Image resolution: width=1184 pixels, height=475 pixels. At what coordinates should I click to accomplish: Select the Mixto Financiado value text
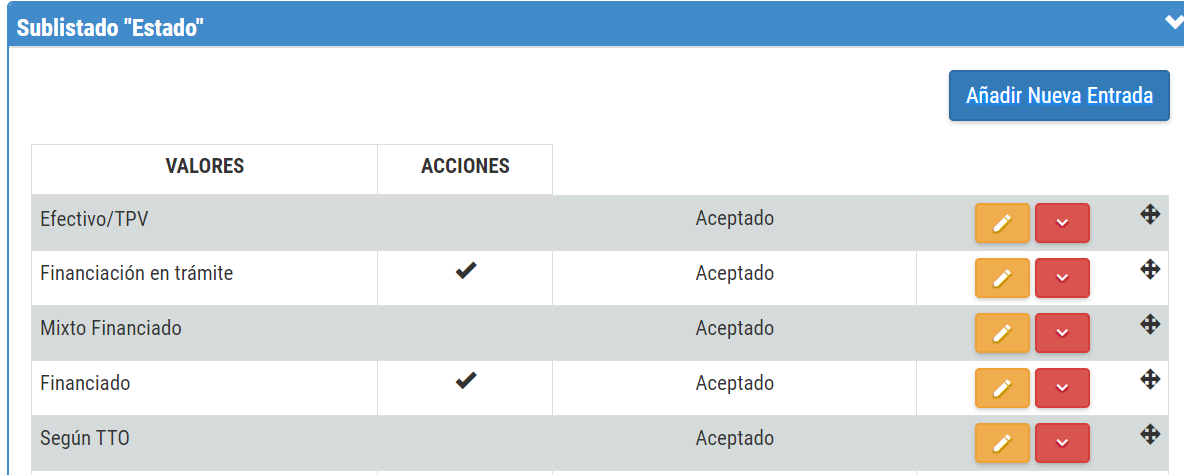tap(110, 328)
